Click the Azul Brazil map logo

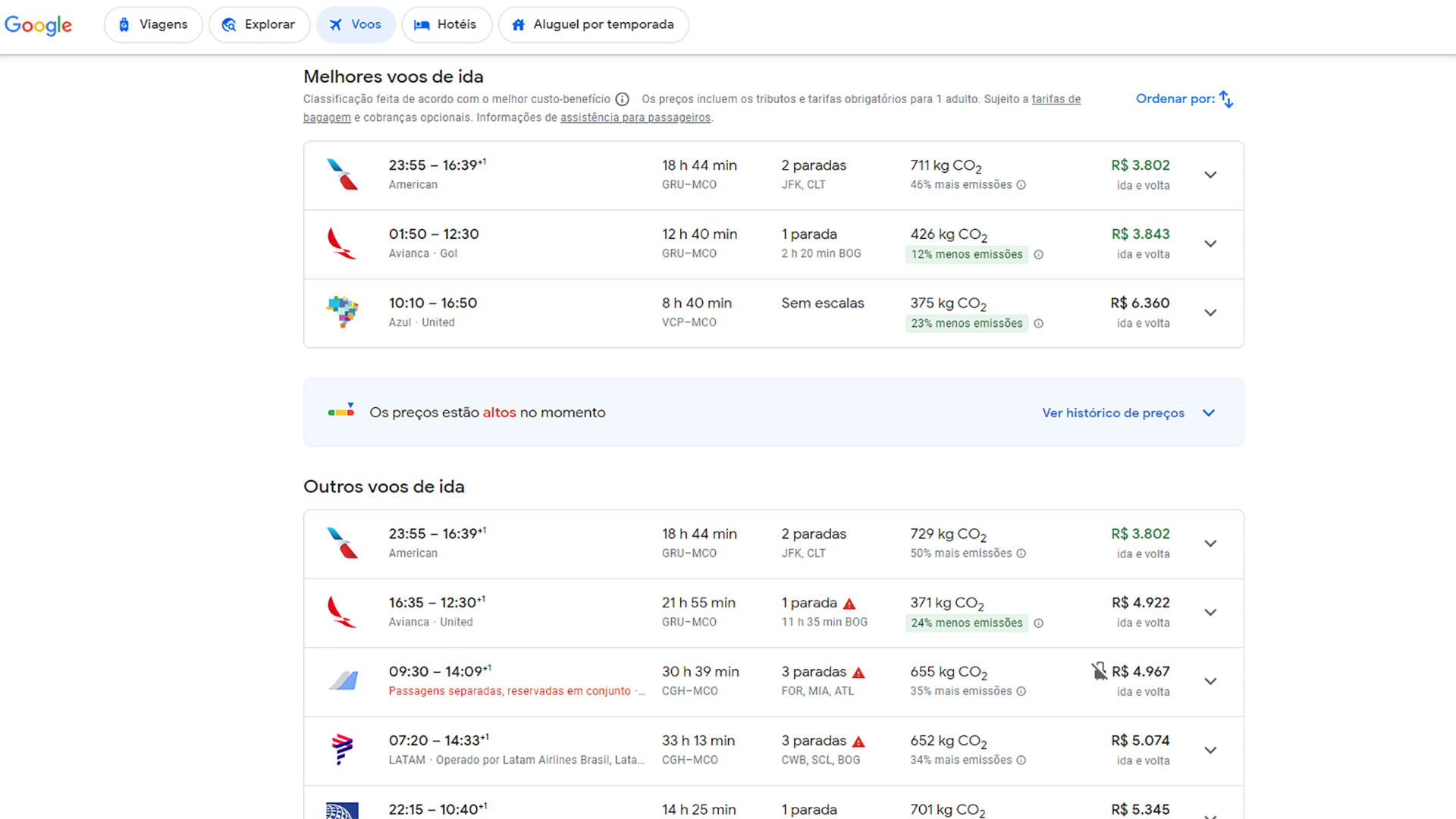click(343, 312)
